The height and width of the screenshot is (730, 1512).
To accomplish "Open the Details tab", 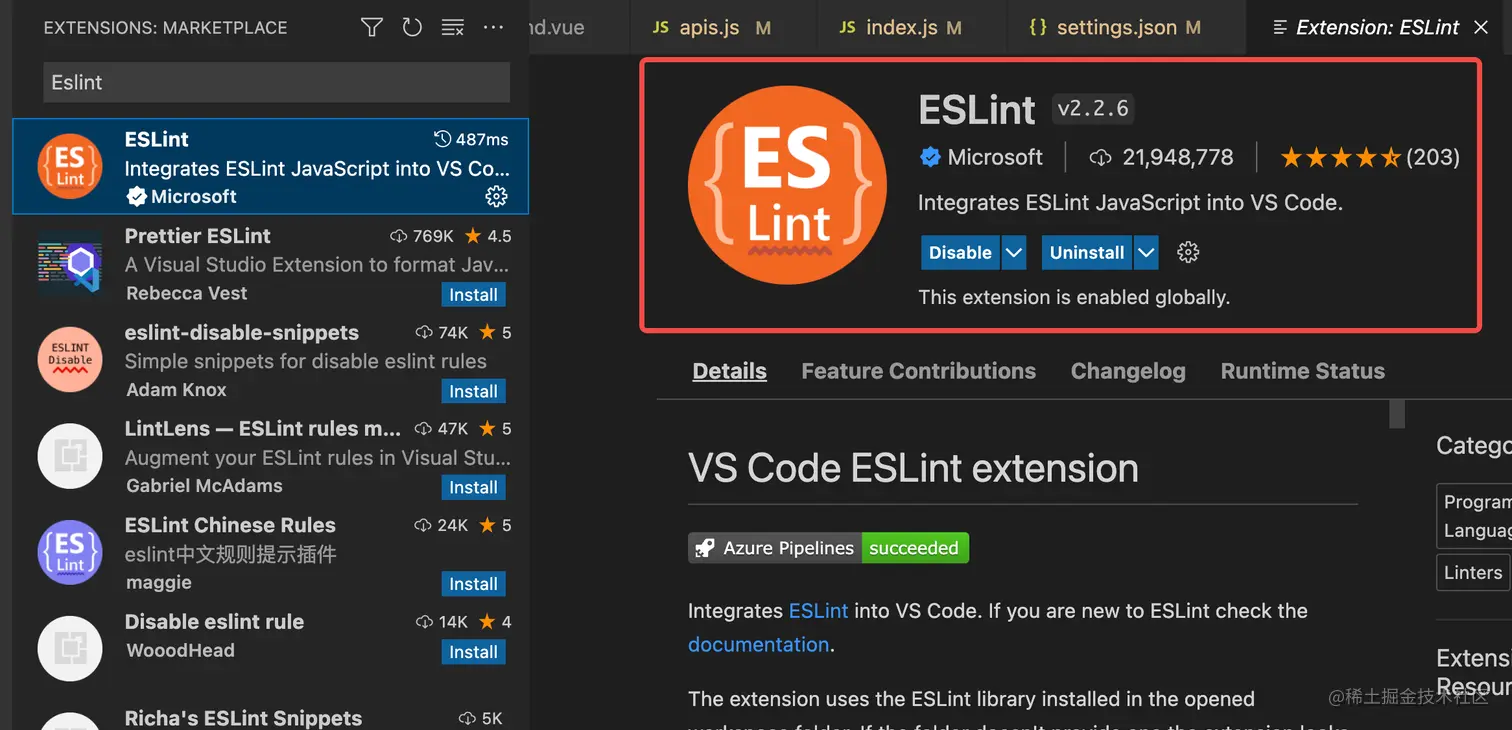I will (730, 371).
